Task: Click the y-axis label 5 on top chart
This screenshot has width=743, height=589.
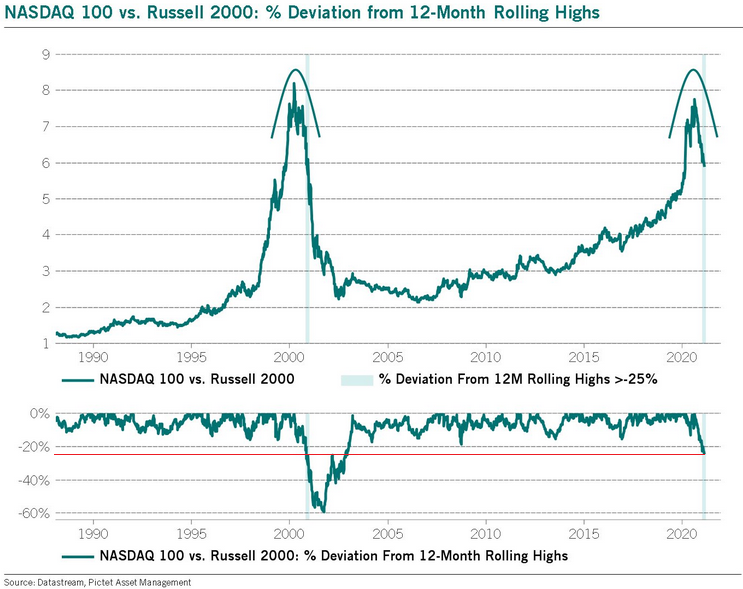Action: [46, 199]
